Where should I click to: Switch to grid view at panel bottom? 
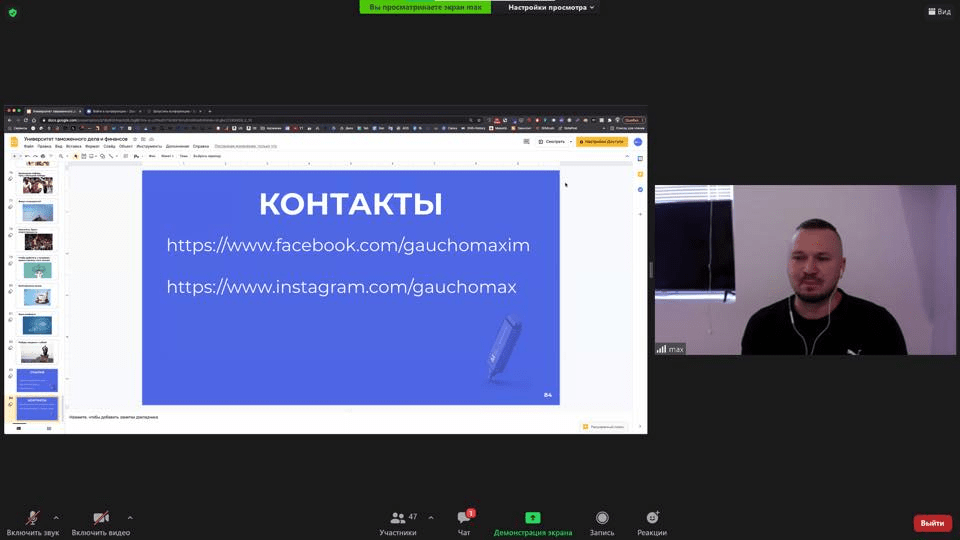point(49,429)
